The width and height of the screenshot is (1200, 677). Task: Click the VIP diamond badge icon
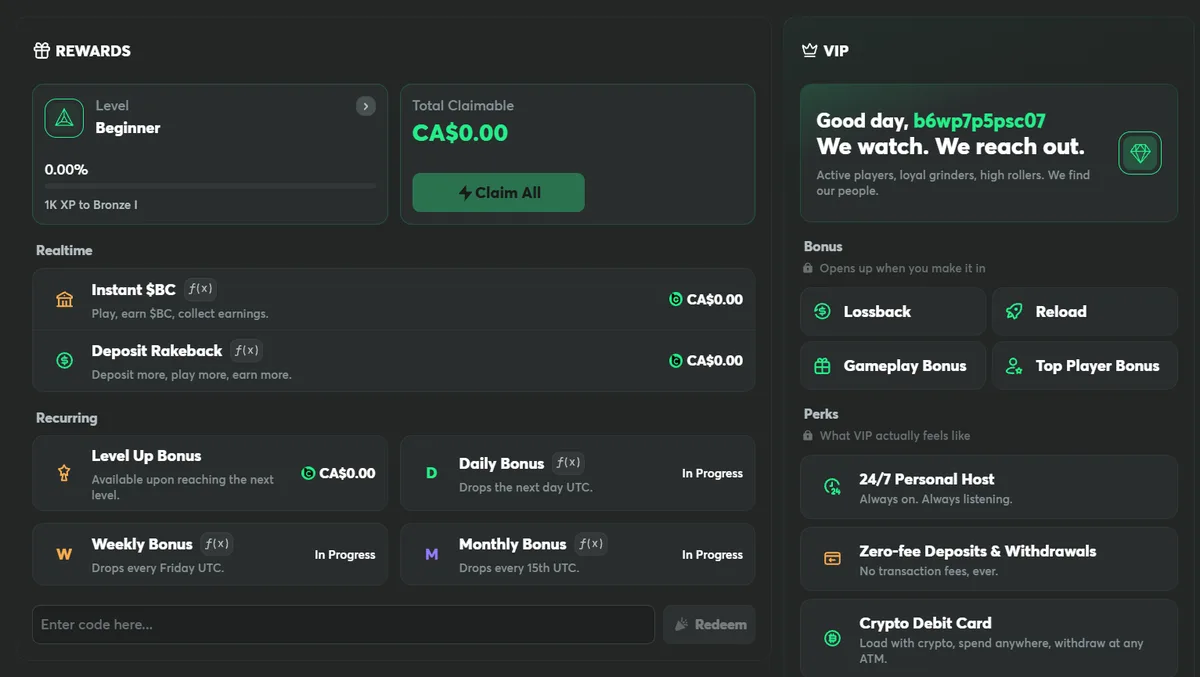1140,153
